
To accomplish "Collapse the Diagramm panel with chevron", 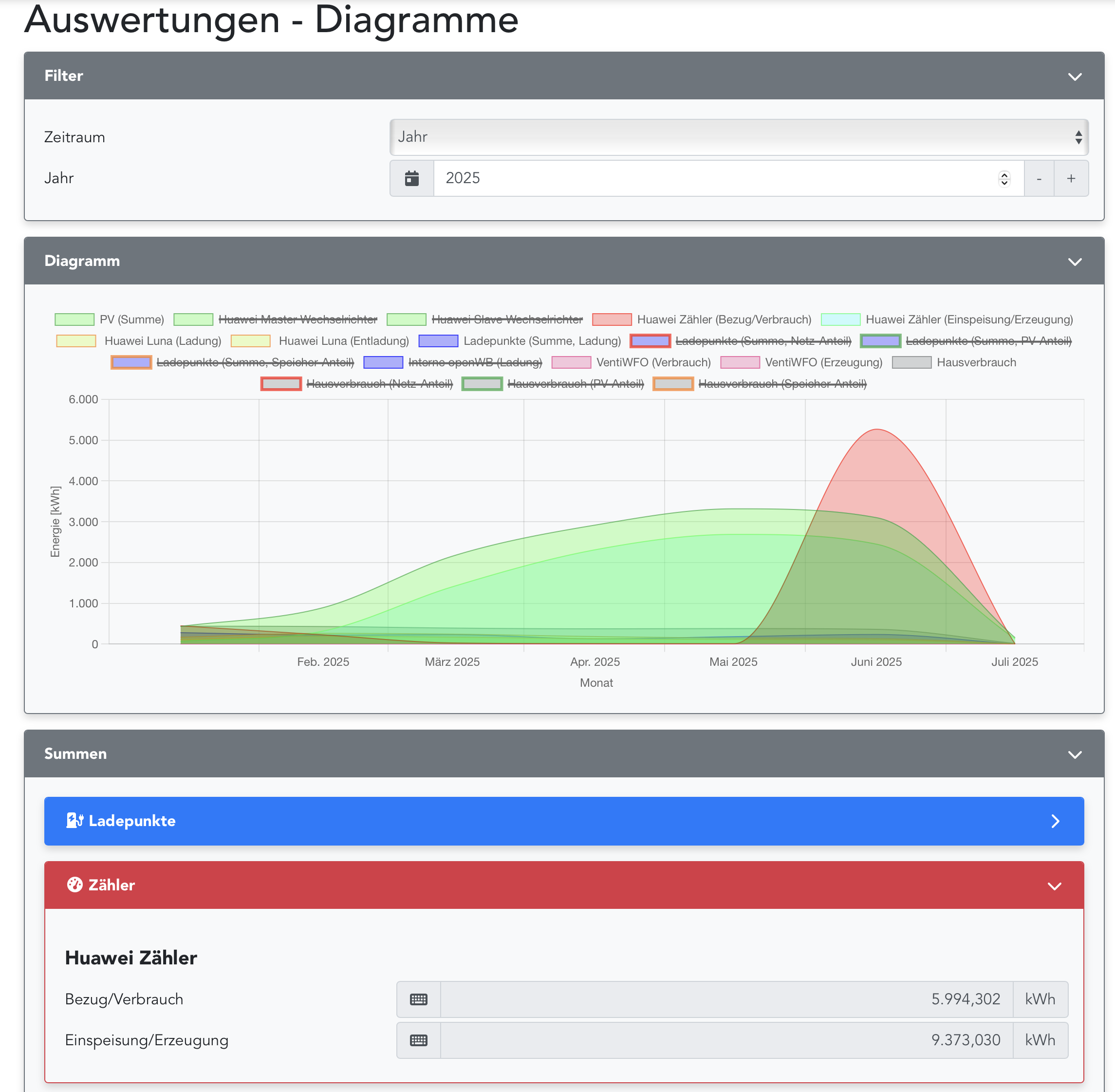I will [1075, 262].
